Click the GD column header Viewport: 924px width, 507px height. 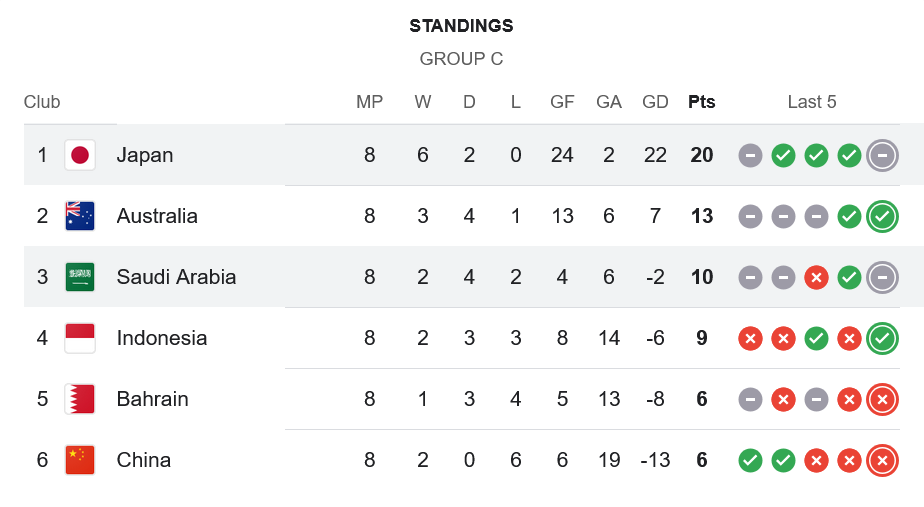pos(655,102)
